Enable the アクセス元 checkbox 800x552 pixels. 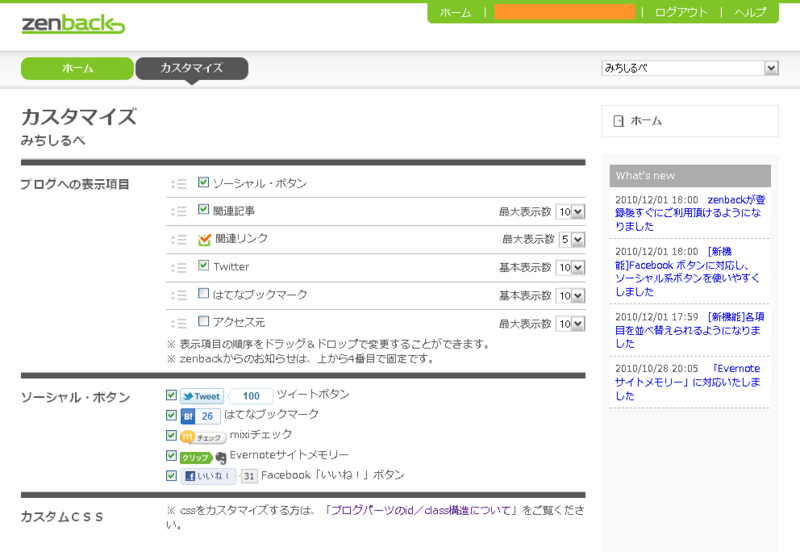pyautogui.click(x=204, y=321)
